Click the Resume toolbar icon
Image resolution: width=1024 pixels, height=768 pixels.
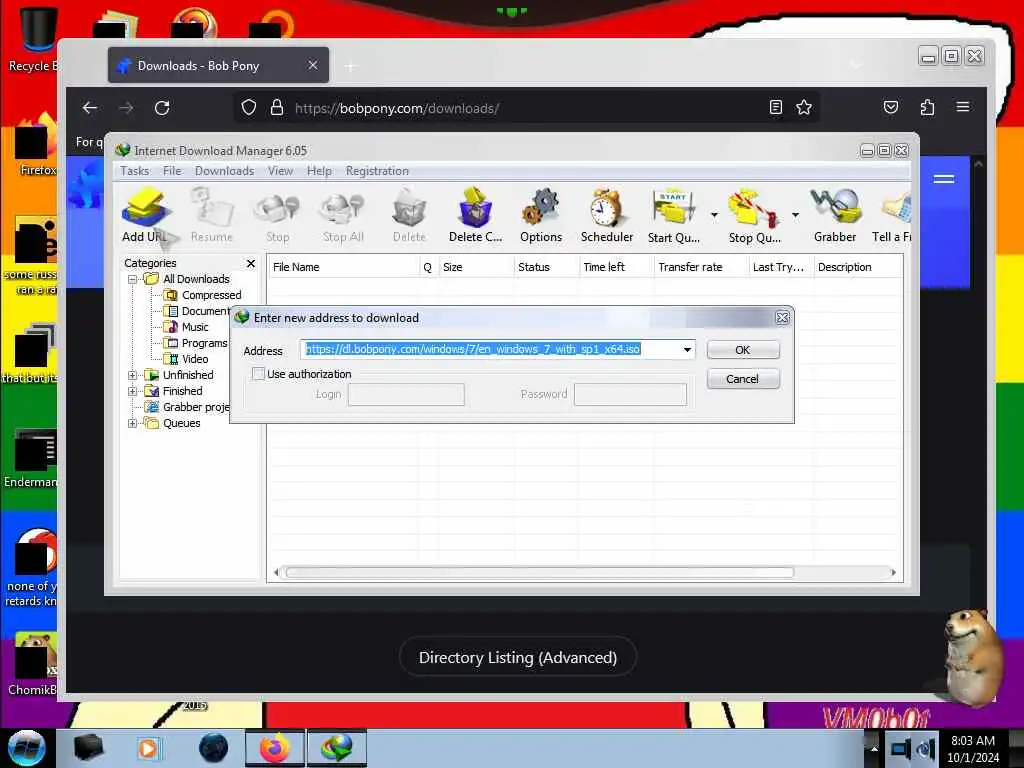coord(212,216)
